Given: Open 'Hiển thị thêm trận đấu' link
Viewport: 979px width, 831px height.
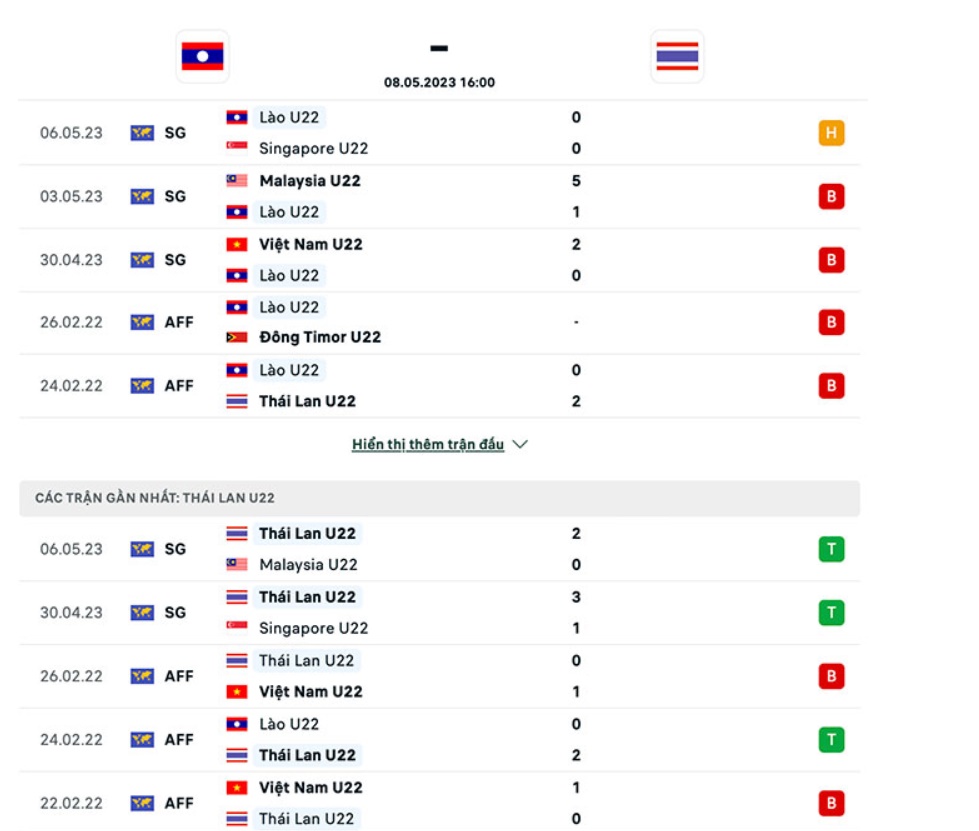Looking at the screenshot, I should 428,445.
